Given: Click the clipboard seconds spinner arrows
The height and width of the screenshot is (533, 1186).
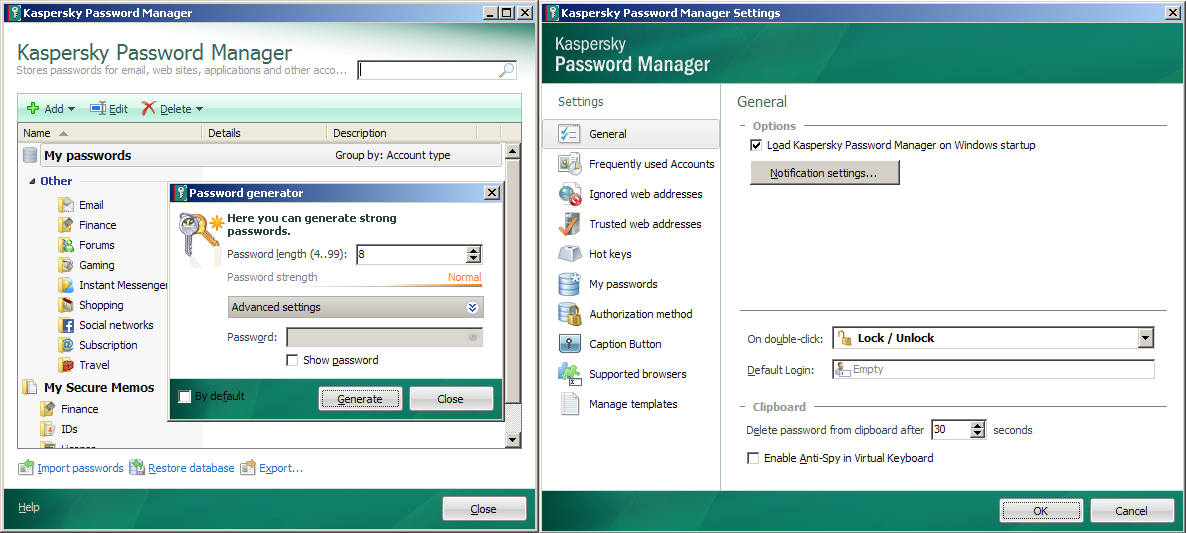Looking at the screenshot, I should coord(978,429).
